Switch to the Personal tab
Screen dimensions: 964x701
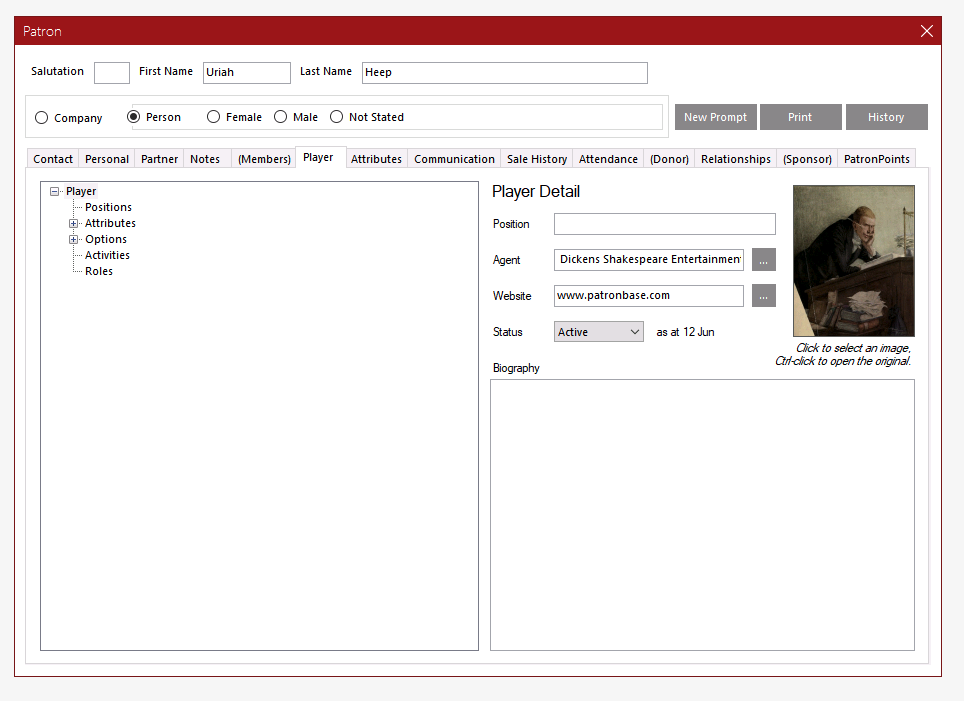[x=107, y=159]
